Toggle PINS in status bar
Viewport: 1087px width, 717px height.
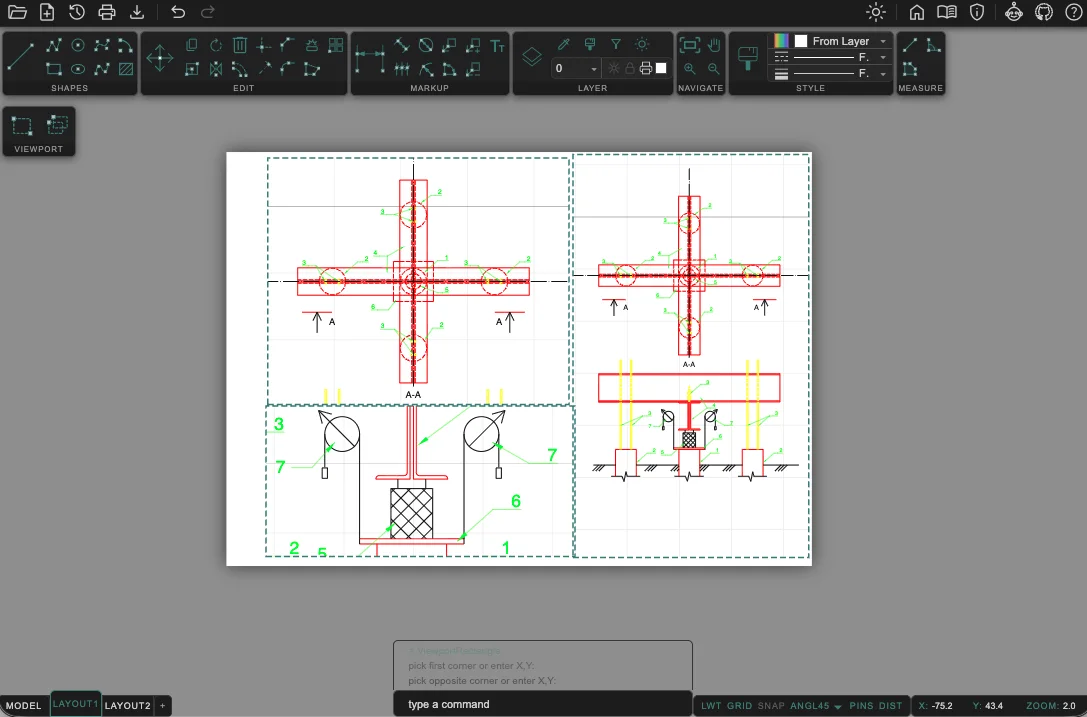861,705
